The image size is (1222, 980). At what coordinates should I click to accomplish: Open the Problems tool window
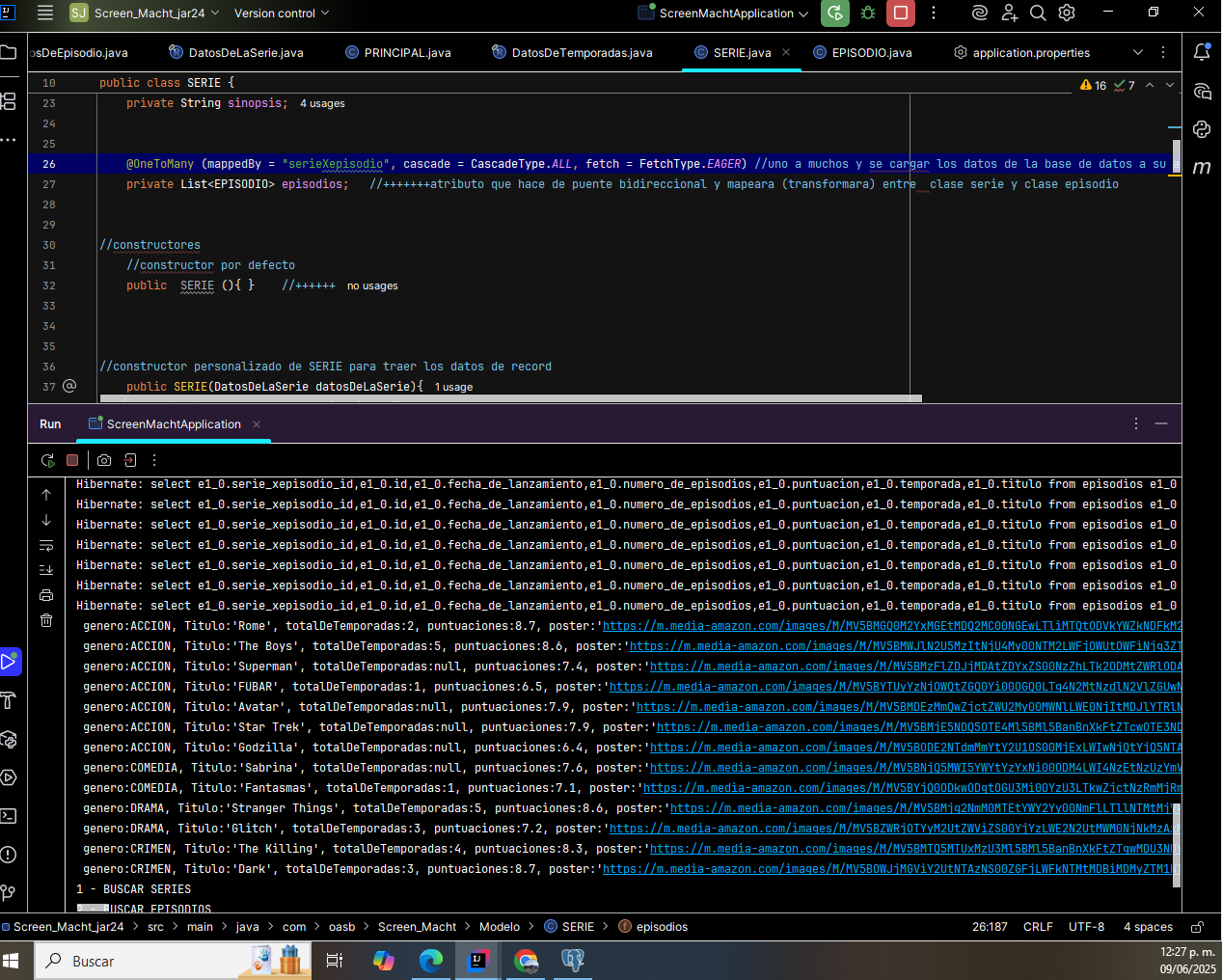tap(9, 855)
